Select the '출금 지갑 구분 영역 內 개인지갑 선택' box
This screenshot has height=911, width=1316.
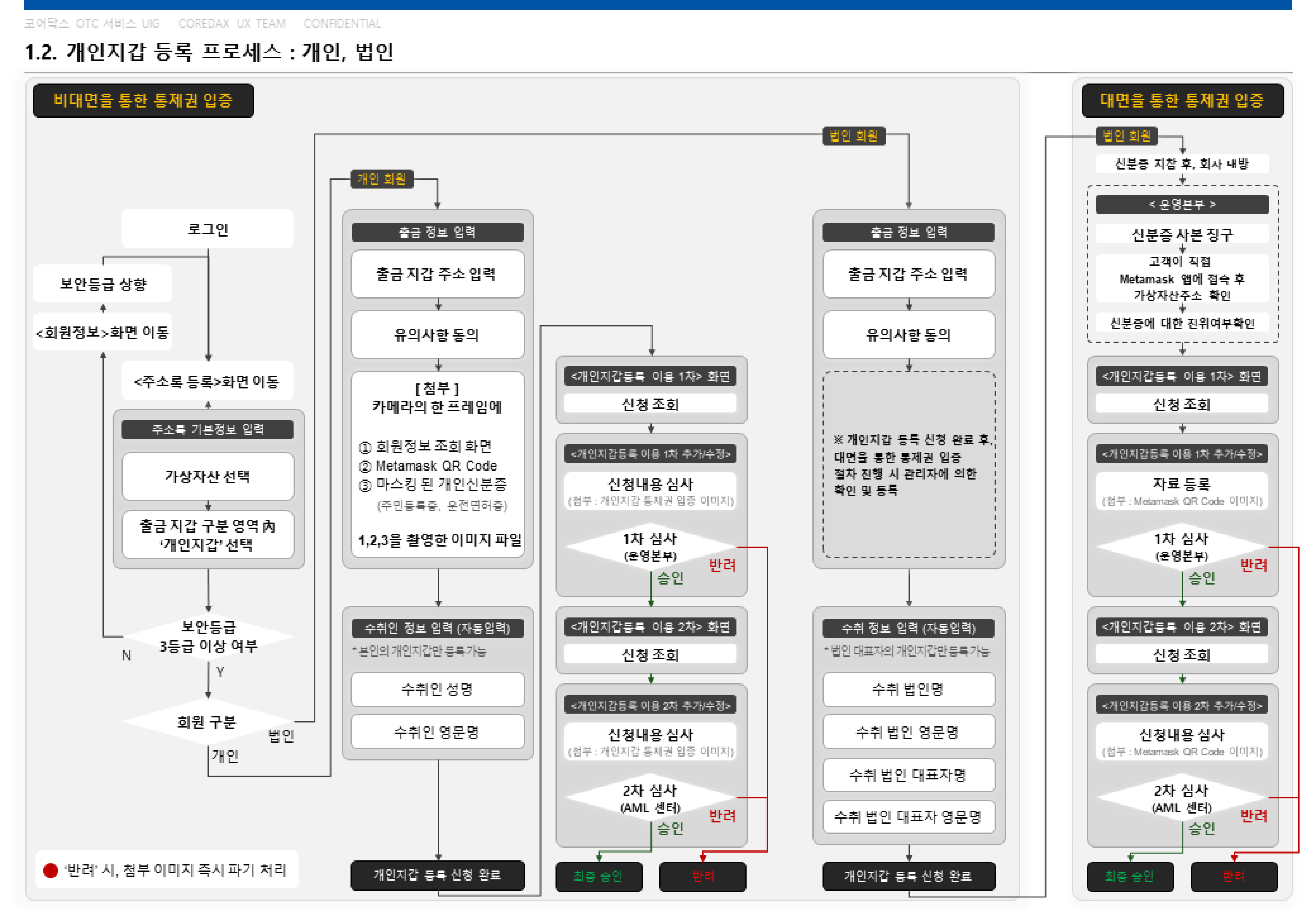click(208, 534)
